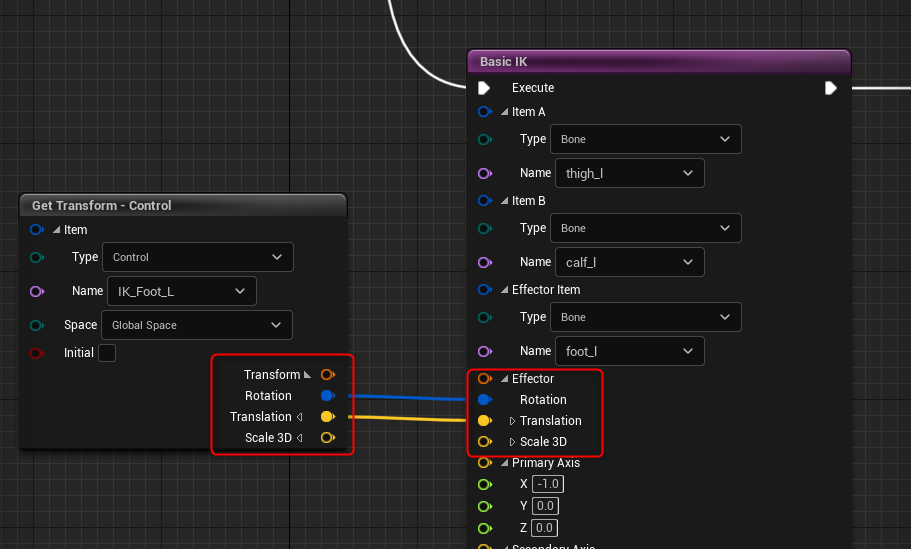Collapse the Item B section

point(504,200)
